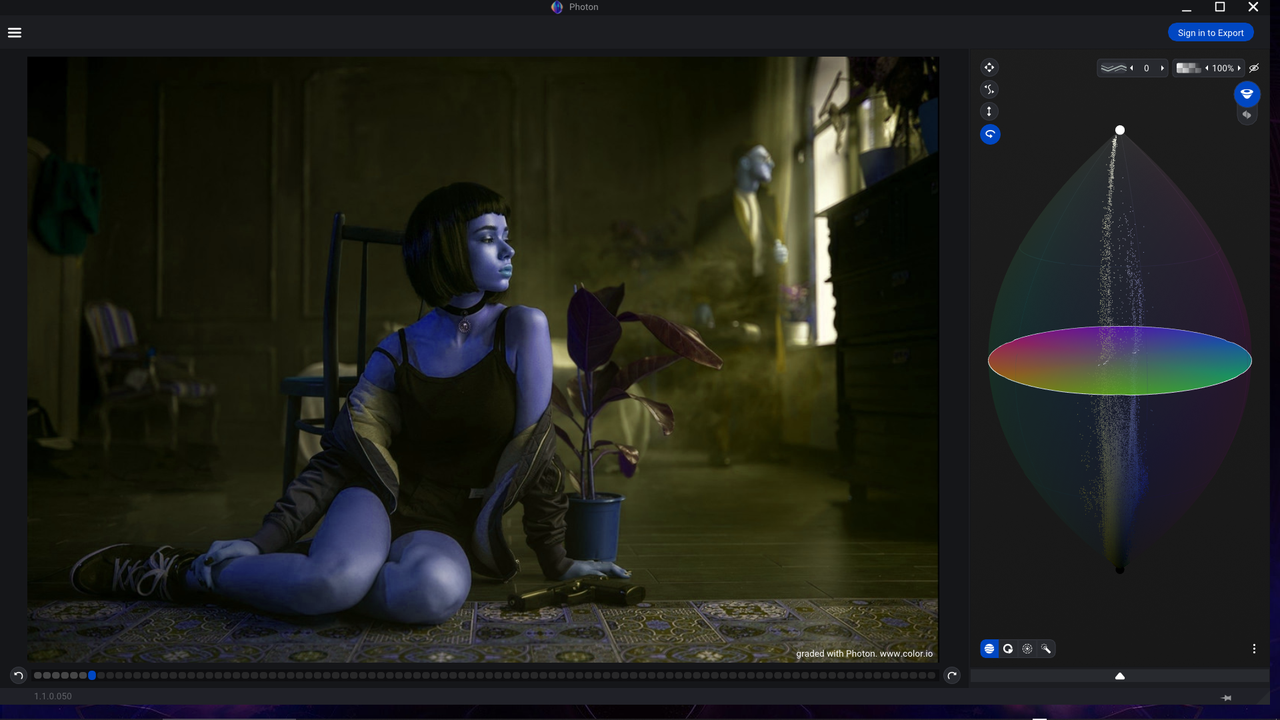Viewport: 1280px width, 720px height.
Task: Click the undo arrow at history start
Action: (x=18, y=676)
